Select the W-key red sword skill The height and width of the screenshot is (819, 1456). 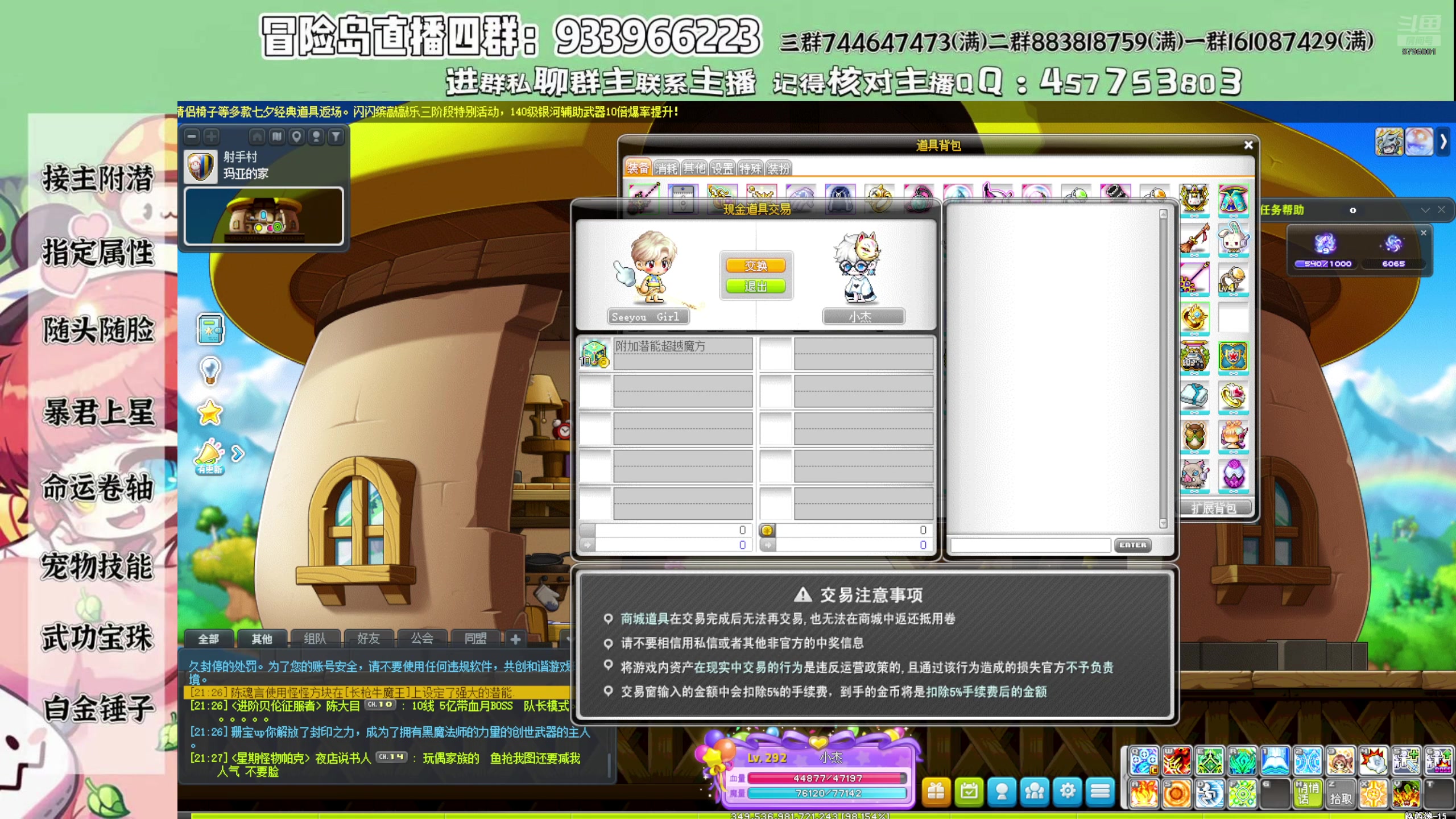tap(1177, 762)
